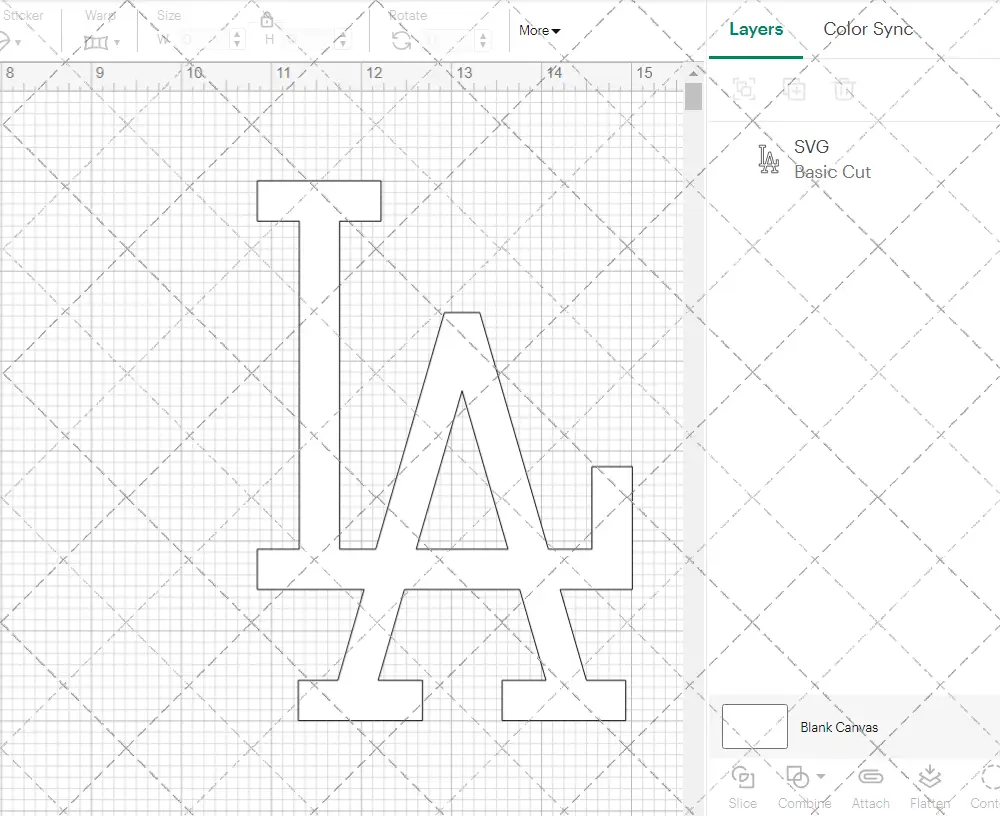Click the Rotate icon in toolbar
The width and height of the screenshot is (1000, 816).
click(402, 40)
